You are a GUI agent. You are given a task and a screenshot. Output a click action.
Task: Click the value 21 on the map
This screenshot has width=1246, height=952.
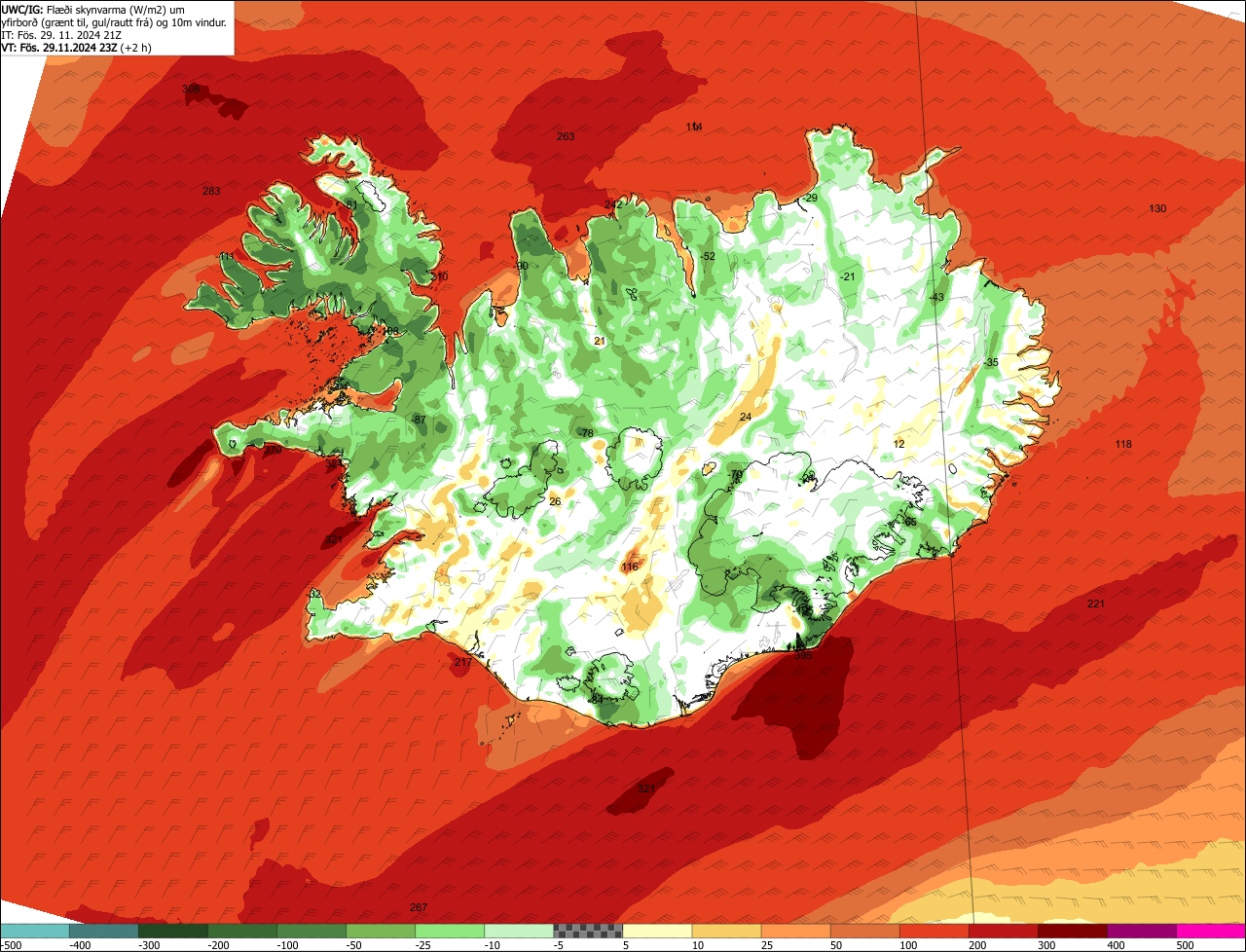600,340
